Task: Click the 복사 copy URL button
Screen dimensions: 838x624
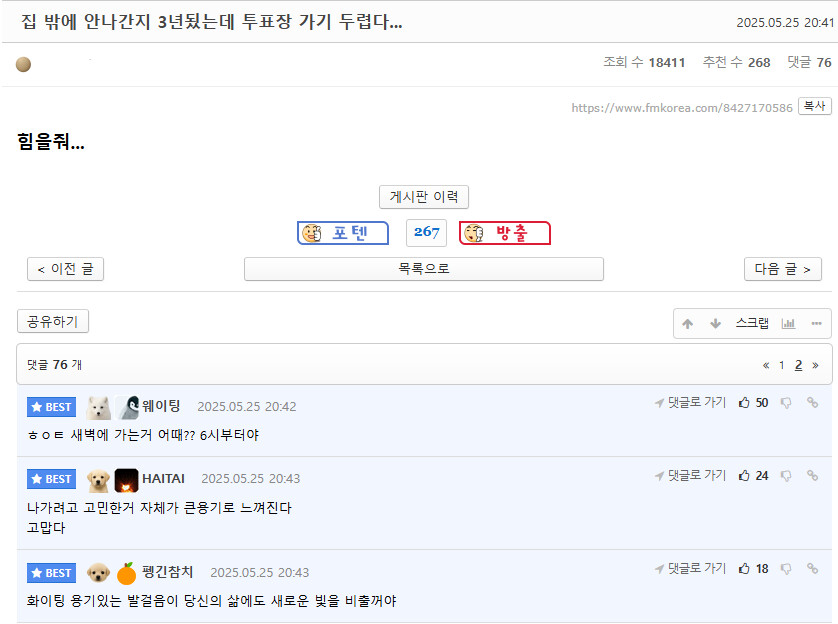Action: tap(814, 106)
